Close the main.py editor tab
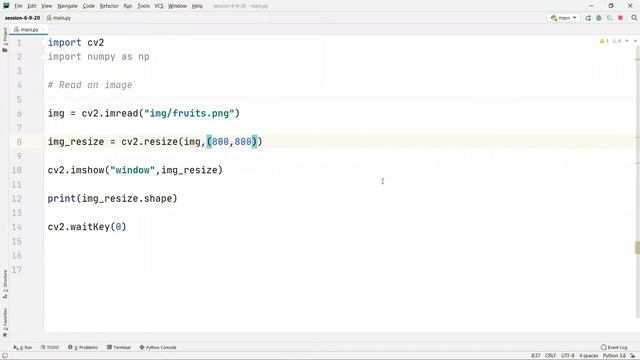This screenshot has width=640, height=360. (x=43, y=30)
